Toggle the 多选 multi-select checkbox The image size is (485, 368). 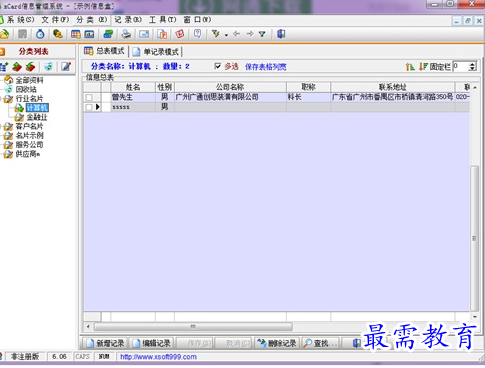pyautogui.click(x=218, y=66)
